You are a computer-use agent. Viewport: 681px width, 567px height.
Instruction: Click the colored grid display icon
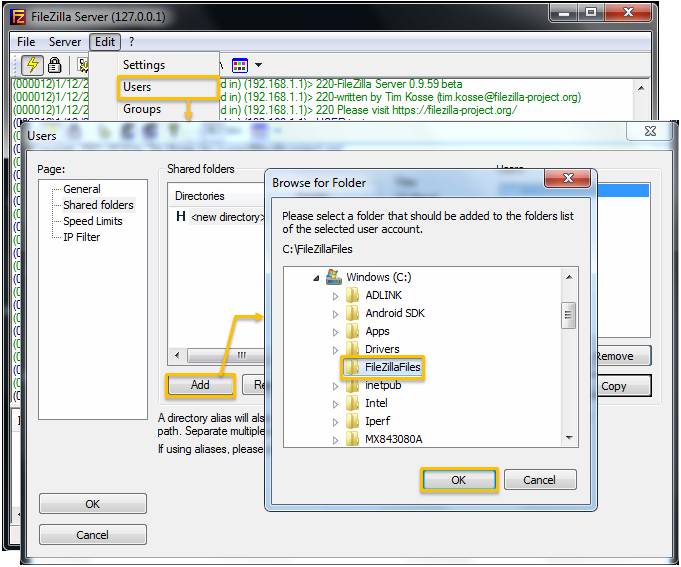[240, 65]
